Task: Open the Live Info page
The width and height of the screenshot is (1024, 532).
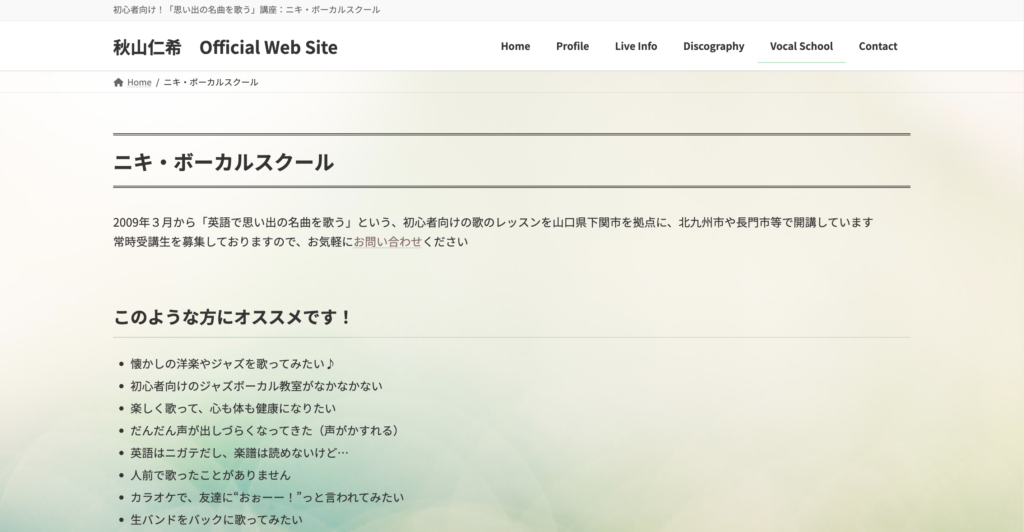Action: coord(635,46)
